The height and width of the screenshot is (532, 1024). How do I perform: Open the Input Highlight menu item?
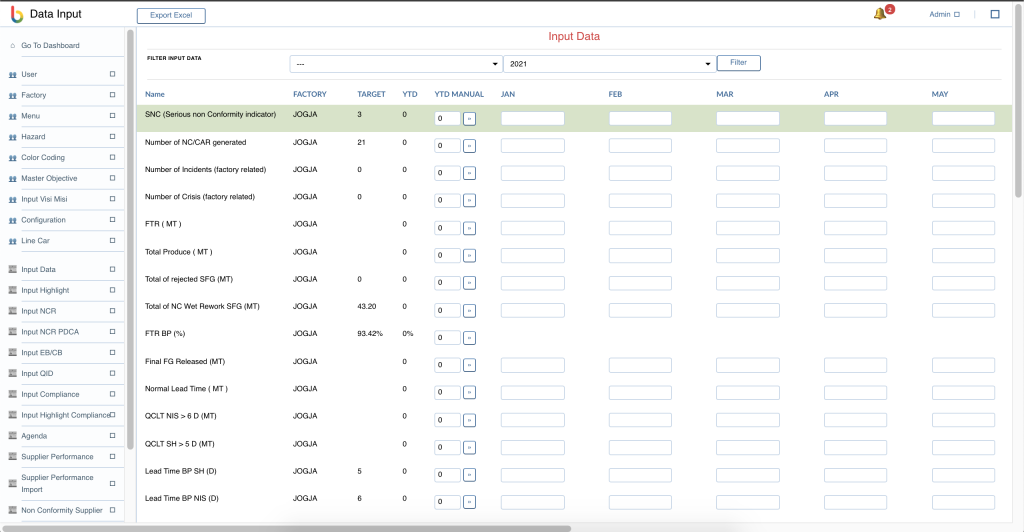pos(45,290)
